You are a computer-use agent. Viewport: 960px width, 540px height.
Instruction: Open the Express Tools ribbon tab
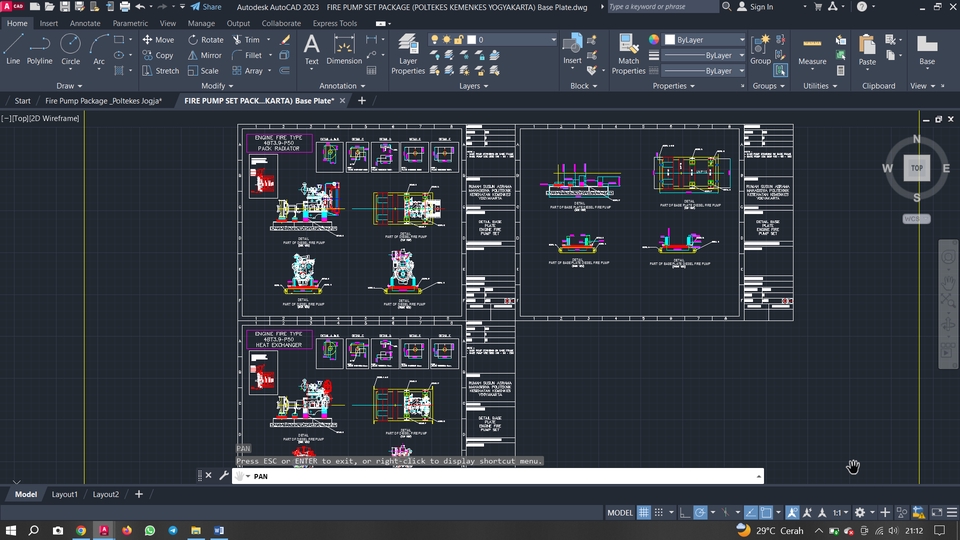pos(334,23)
